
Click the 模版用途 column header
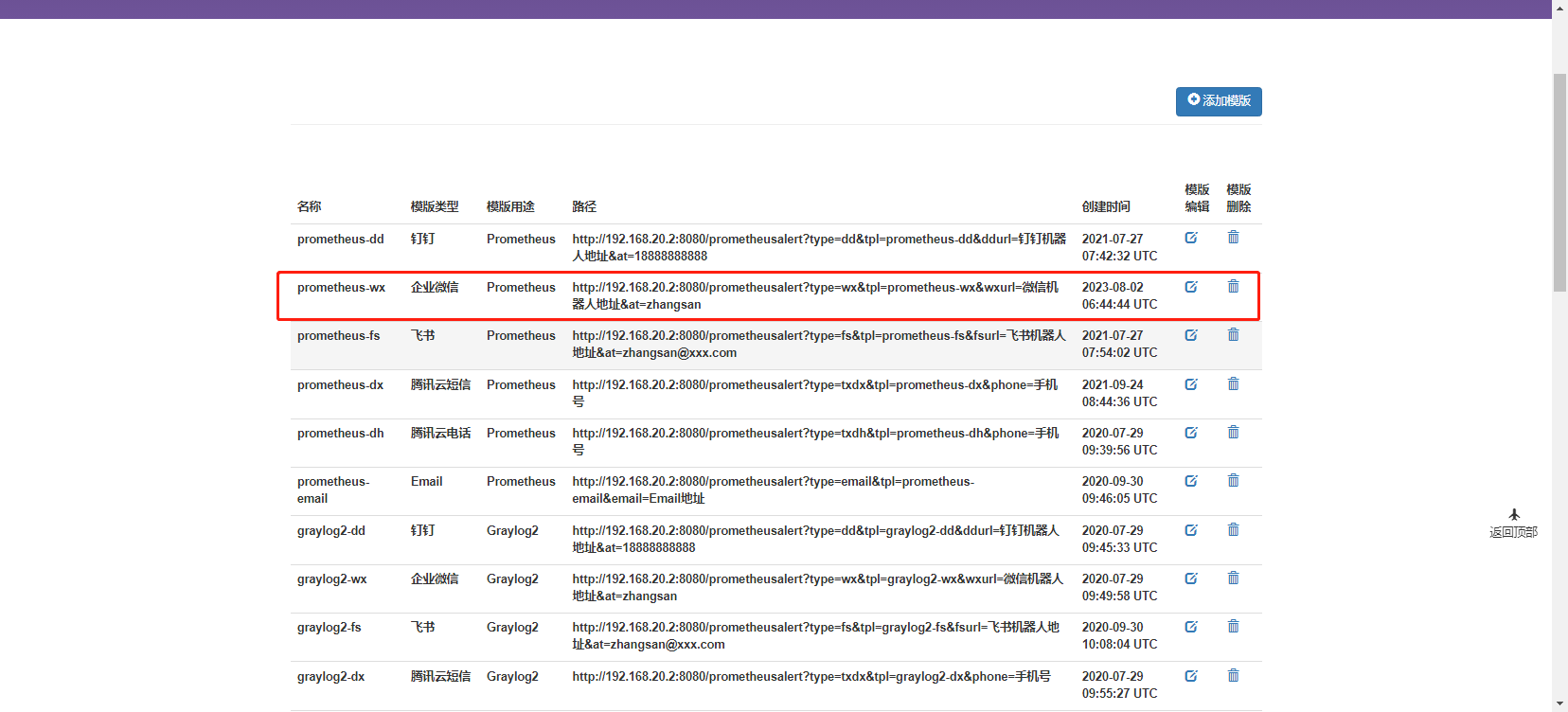(x=510, y=206)
